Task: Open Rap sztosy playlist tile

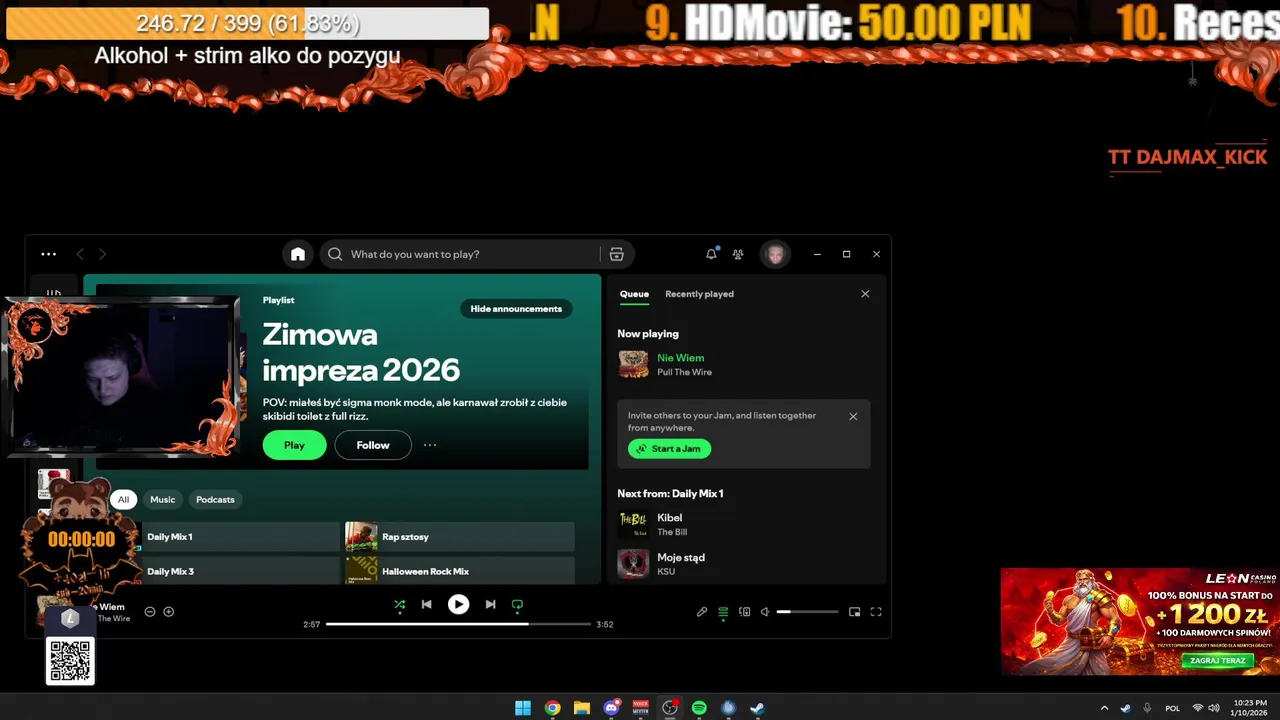Action: [x=460, y=537]
